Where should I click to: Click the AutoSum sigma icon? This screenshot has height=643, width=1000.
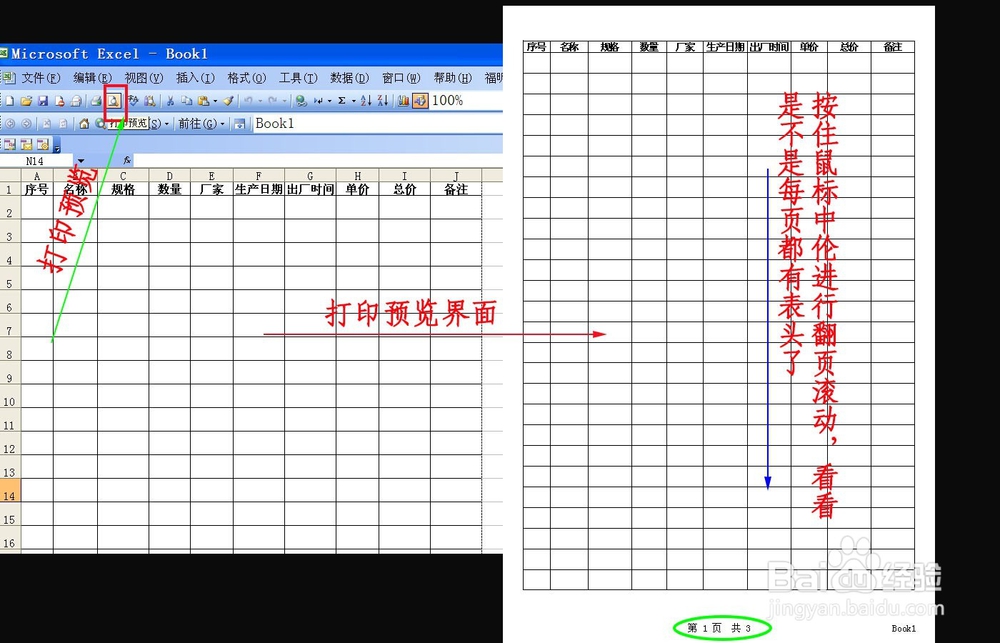click(x=340, y=101)
